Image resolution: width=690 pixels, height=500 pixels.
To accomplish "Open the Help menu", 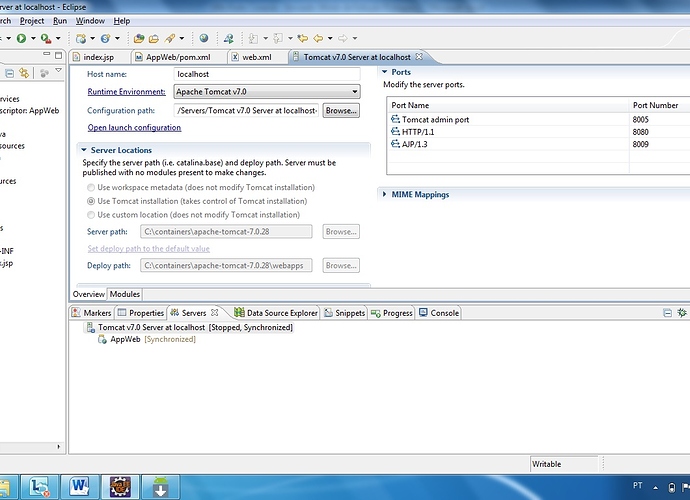I will 121,21.
